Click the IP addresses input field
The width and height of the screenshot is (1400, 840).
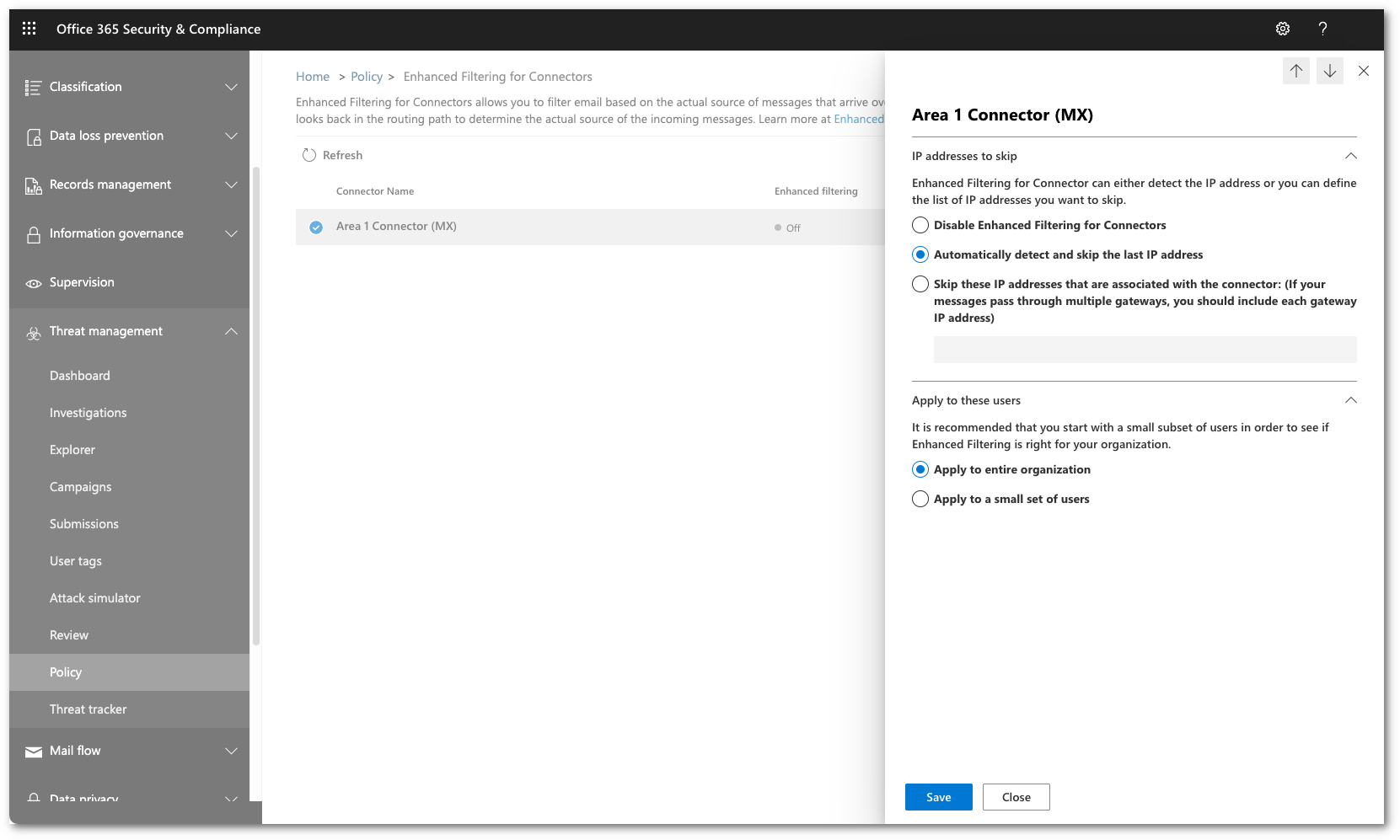click(x=1144, y=348)
